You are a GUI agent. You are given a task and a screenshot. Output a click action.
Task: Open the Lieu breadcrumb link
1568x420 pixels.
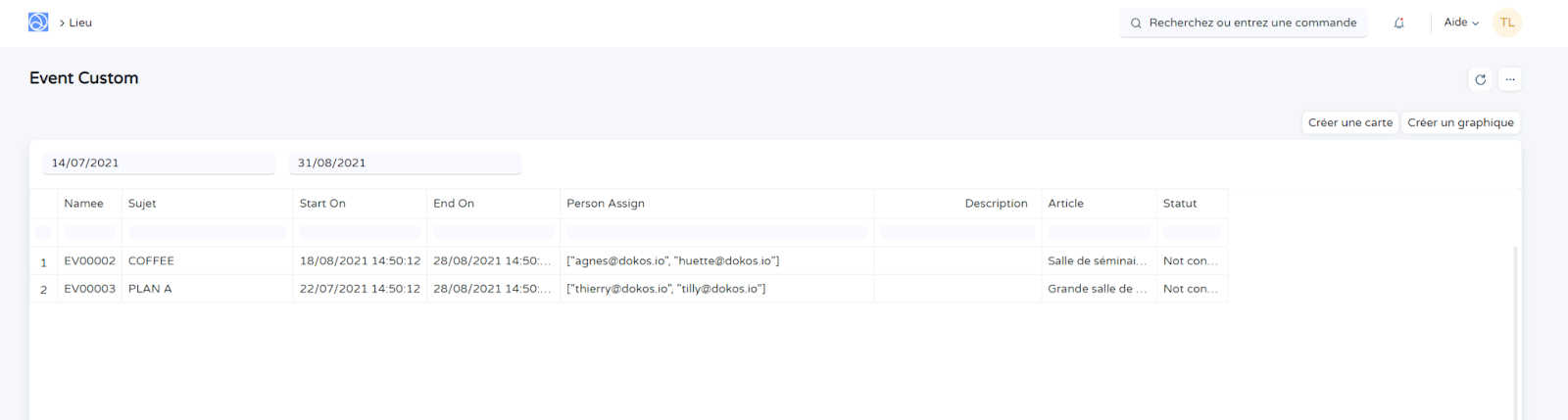point(80,23)
